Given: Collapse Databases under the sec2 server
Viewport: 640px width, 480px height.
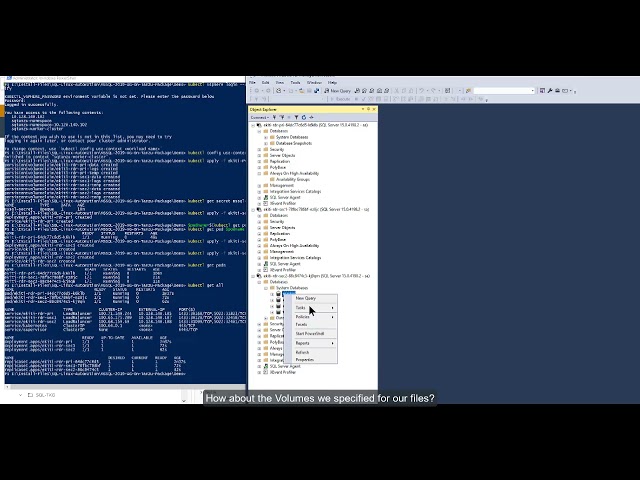Looking at the screenshot, I should pyautogui.click(x=259, y=282).
